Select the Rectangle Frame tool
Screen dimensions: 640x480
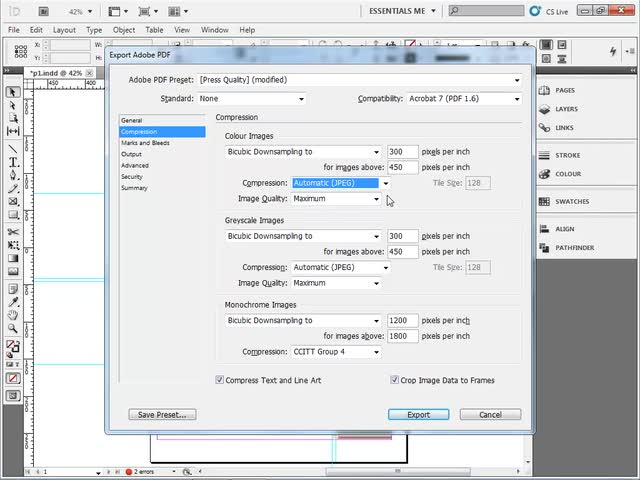pos(13,202)
